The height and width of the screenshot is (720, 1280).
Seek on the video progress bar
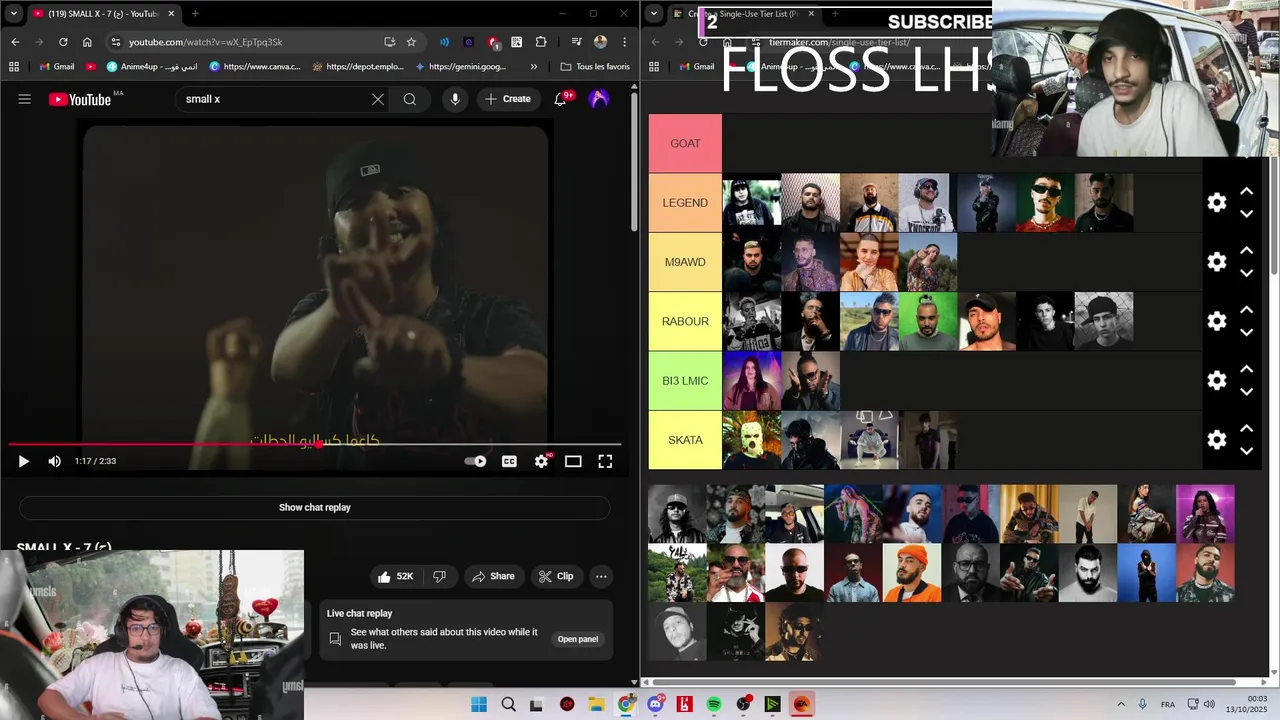(x=315, y=445)
